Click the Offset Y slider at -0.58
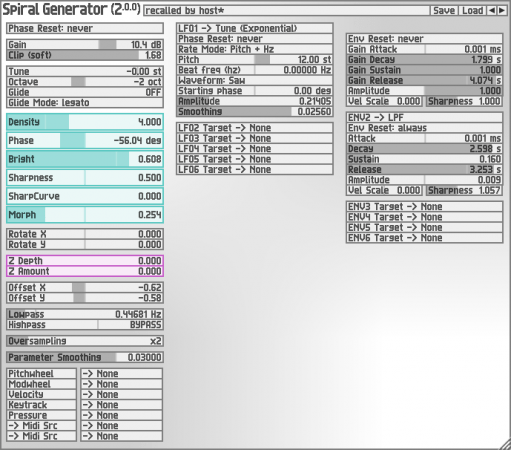511x450 pixels. pos(85,298)
